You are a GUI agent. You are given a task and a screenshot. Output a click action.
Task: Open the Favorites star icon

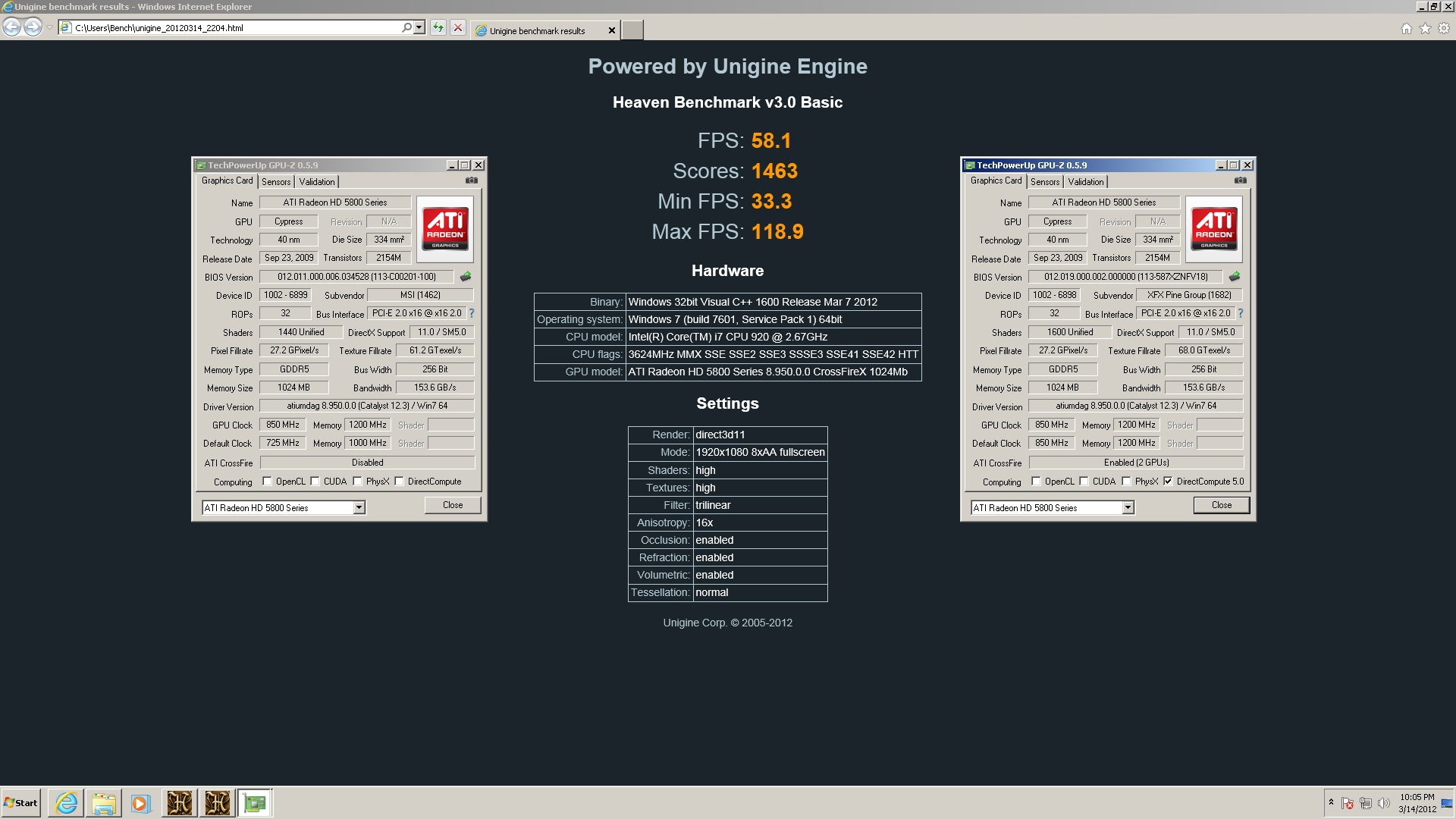click(x=1425, y=28)
